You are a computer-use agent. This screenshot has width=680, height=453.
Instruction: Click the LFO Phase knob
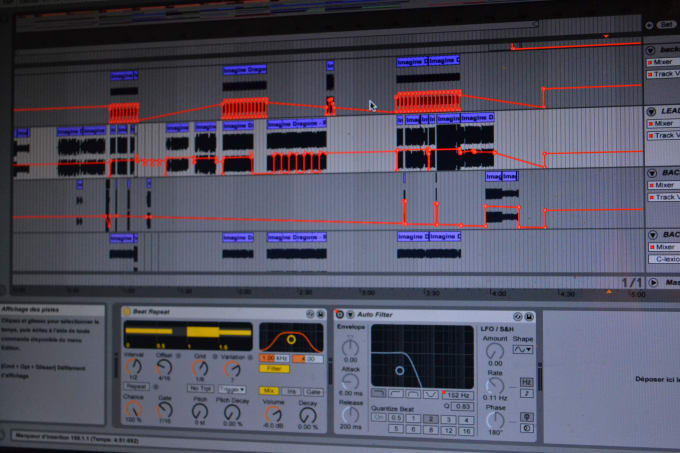click(495, 420)
